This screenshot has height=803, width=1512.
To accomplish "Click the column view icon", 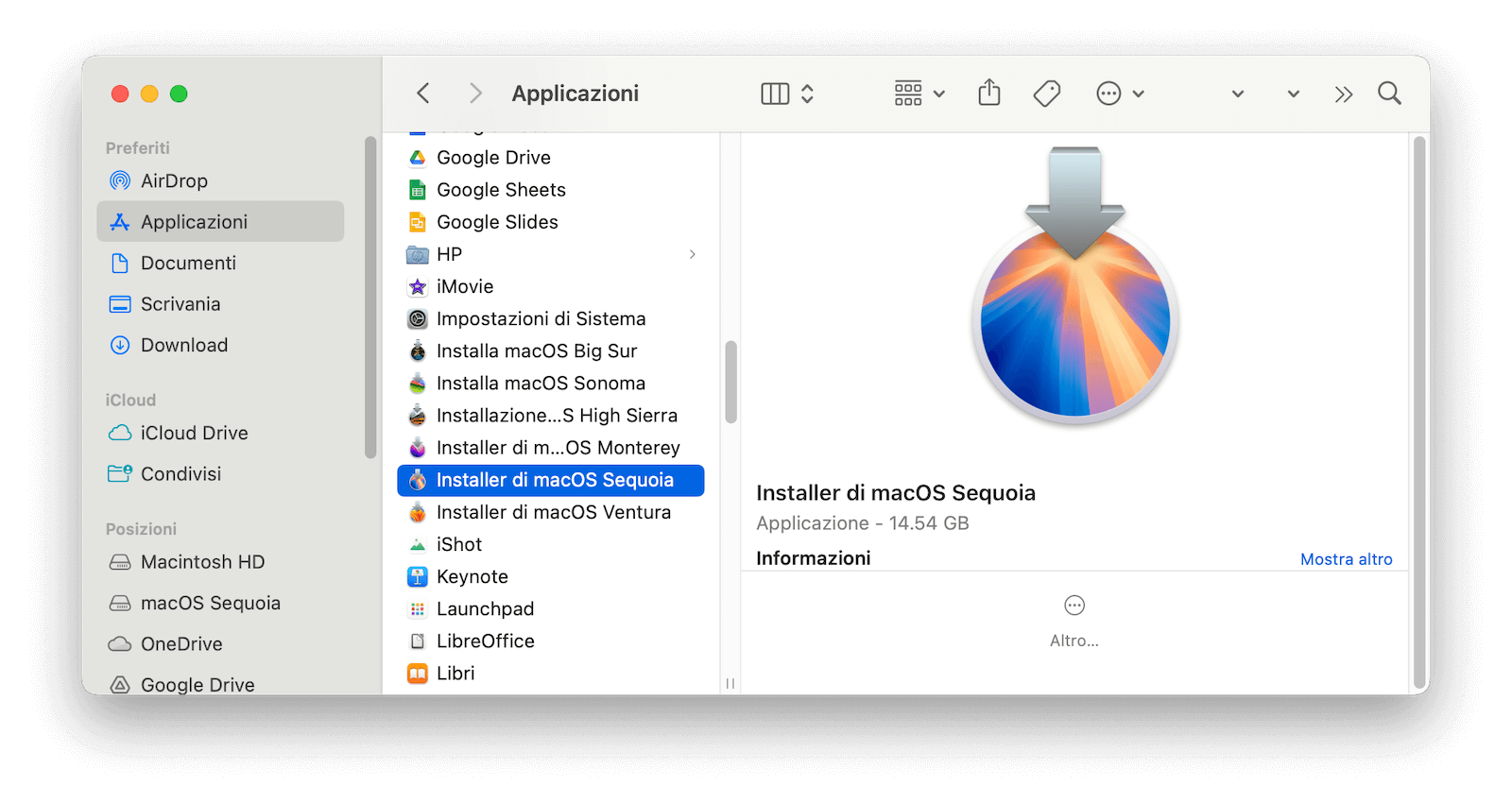I will (x=775, y=94).
